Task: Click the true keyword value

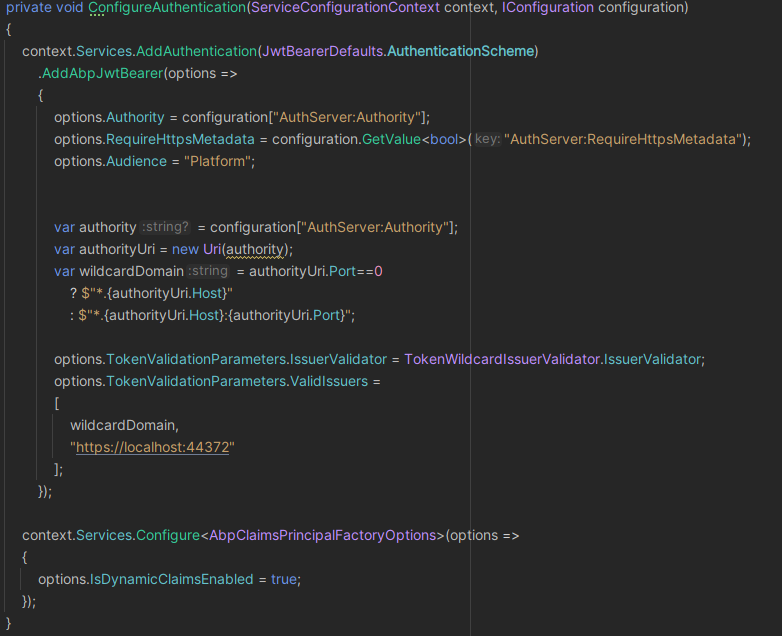Action: pyautogui.click(x=284, y=579)
